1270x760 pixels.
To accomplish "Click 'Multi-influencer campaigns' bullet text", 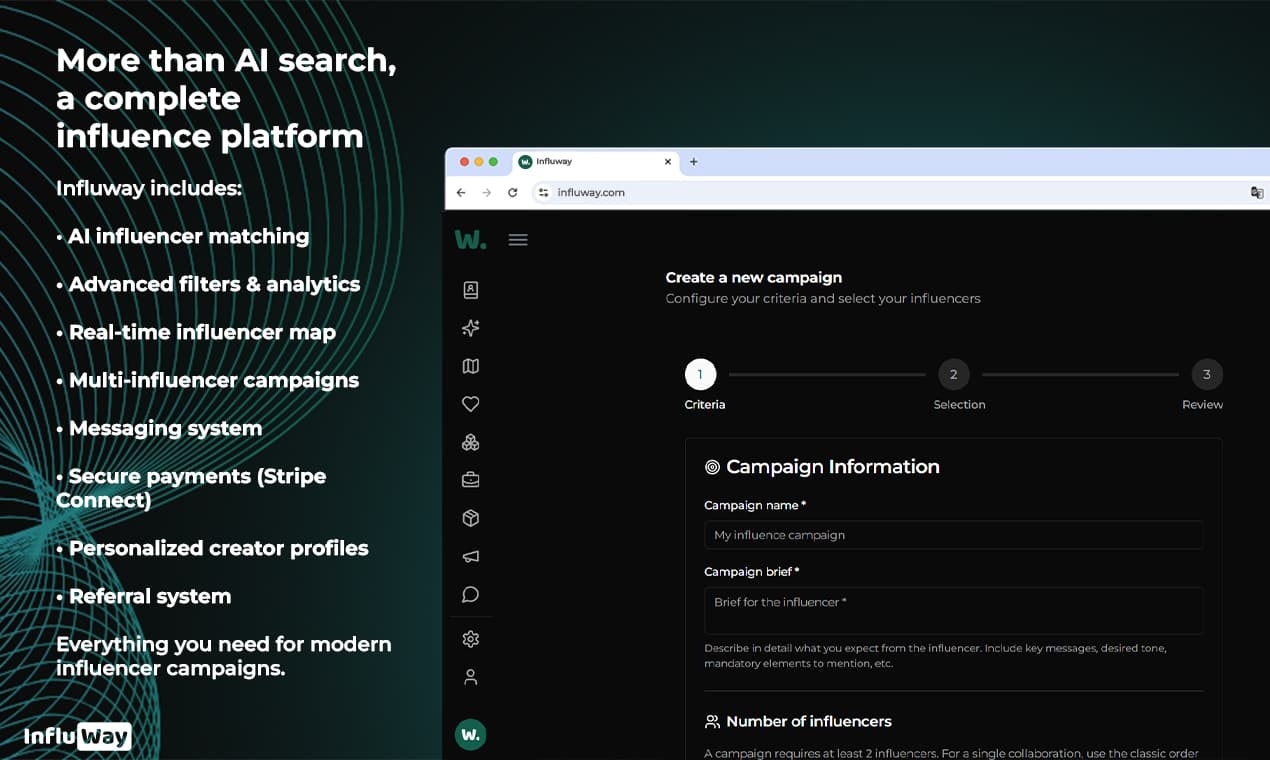I will click(x=213, y=381).
